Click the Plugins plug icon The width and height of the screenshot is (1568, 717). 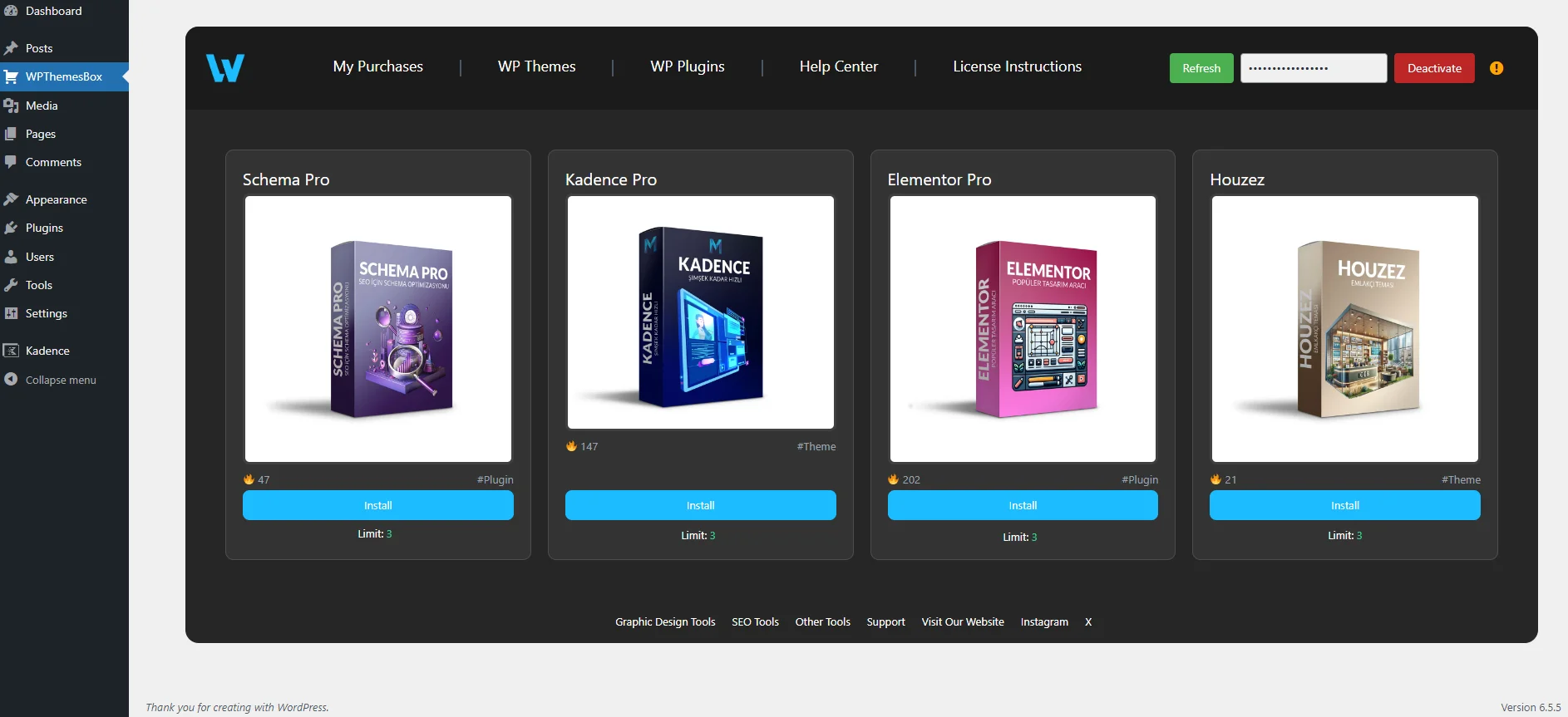11,228
